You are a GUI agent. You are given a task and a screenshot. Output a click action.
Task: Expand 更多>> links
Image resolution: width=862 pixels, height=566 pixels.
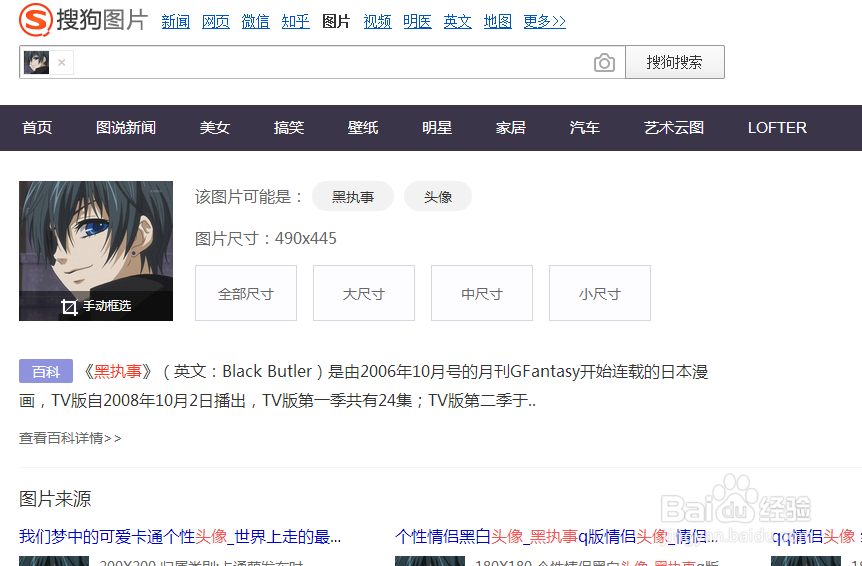coord(544,21)
